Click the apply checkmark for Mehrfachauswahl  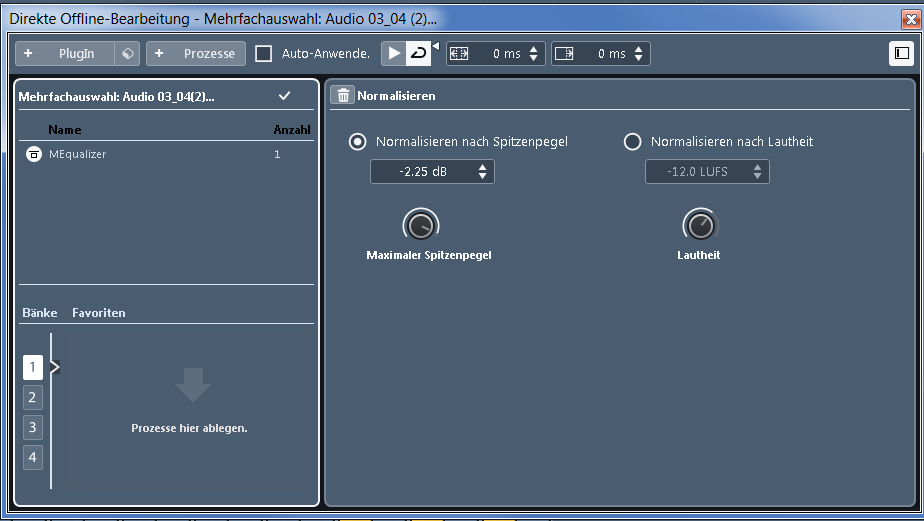click(284, 96)
